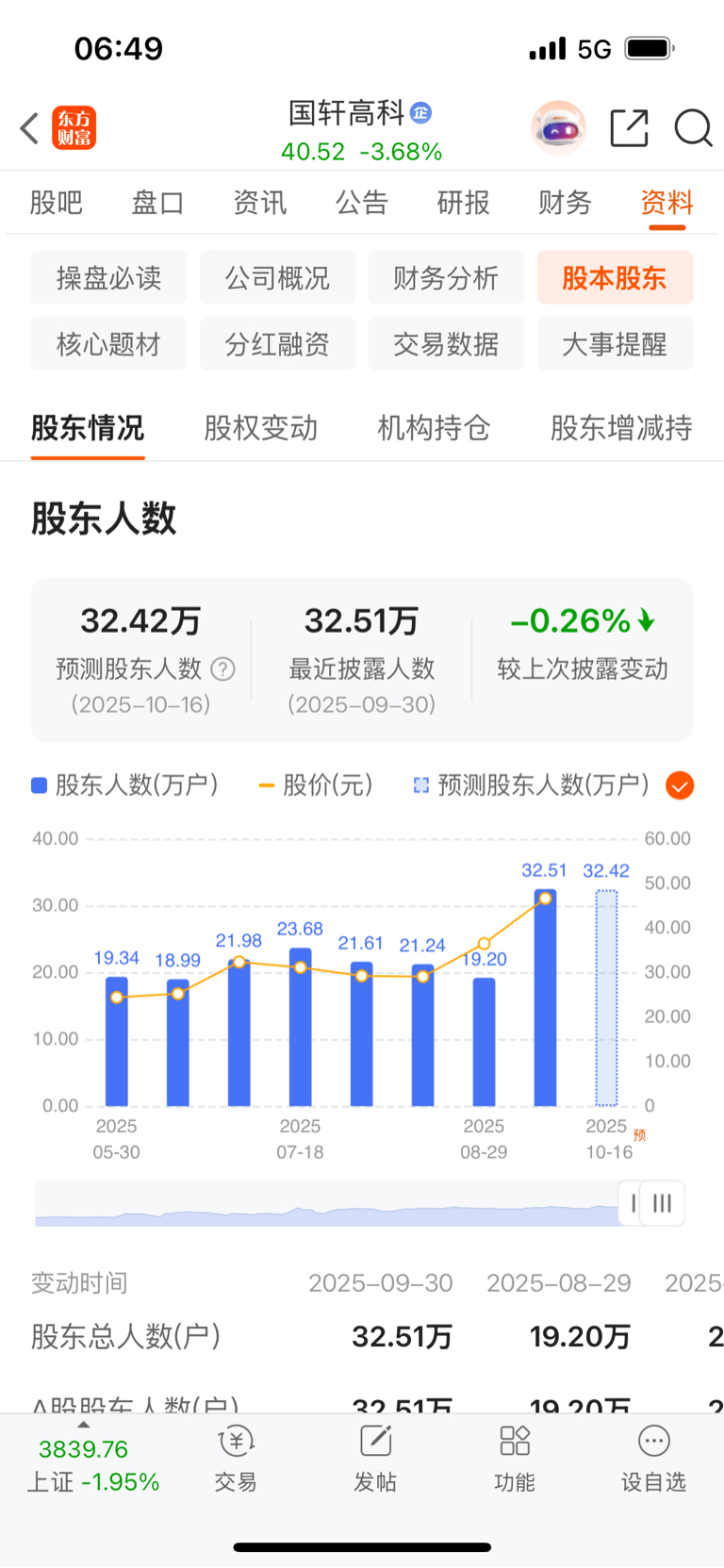Tap the battery indicator in status bar

click(x=650, y=48)
